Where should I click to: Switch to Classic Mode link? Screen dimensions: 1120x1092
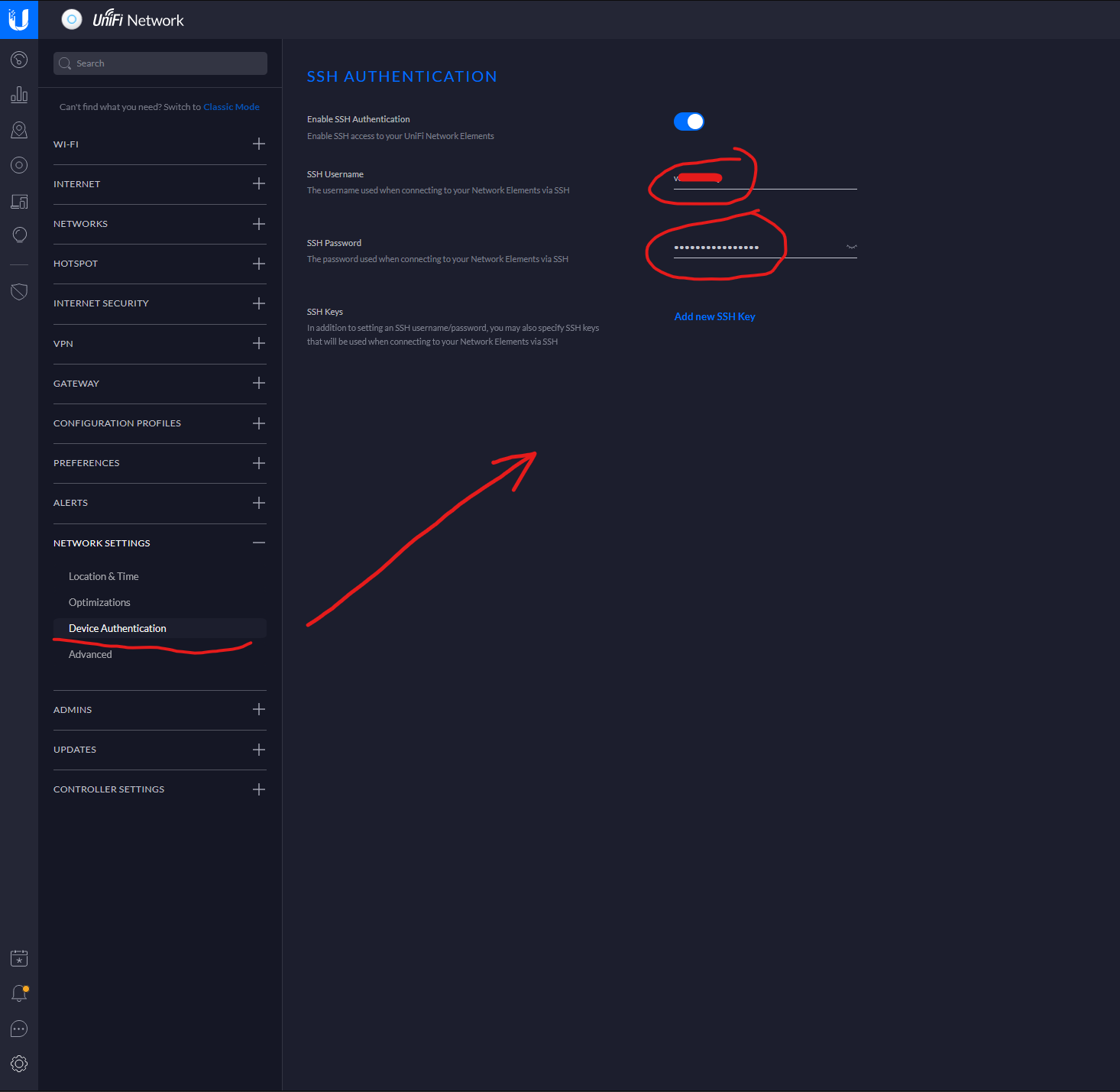(x=231, y=107)
